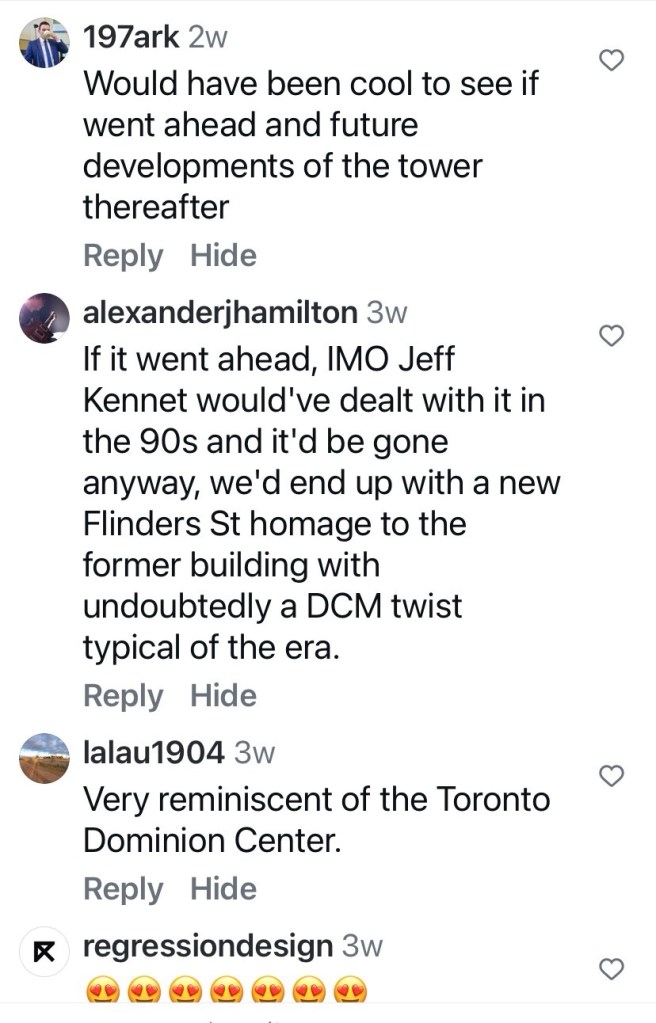Tap heart next to lalau1904's comment
This screenshot has width=656, height=1023.
click(611, 775)
